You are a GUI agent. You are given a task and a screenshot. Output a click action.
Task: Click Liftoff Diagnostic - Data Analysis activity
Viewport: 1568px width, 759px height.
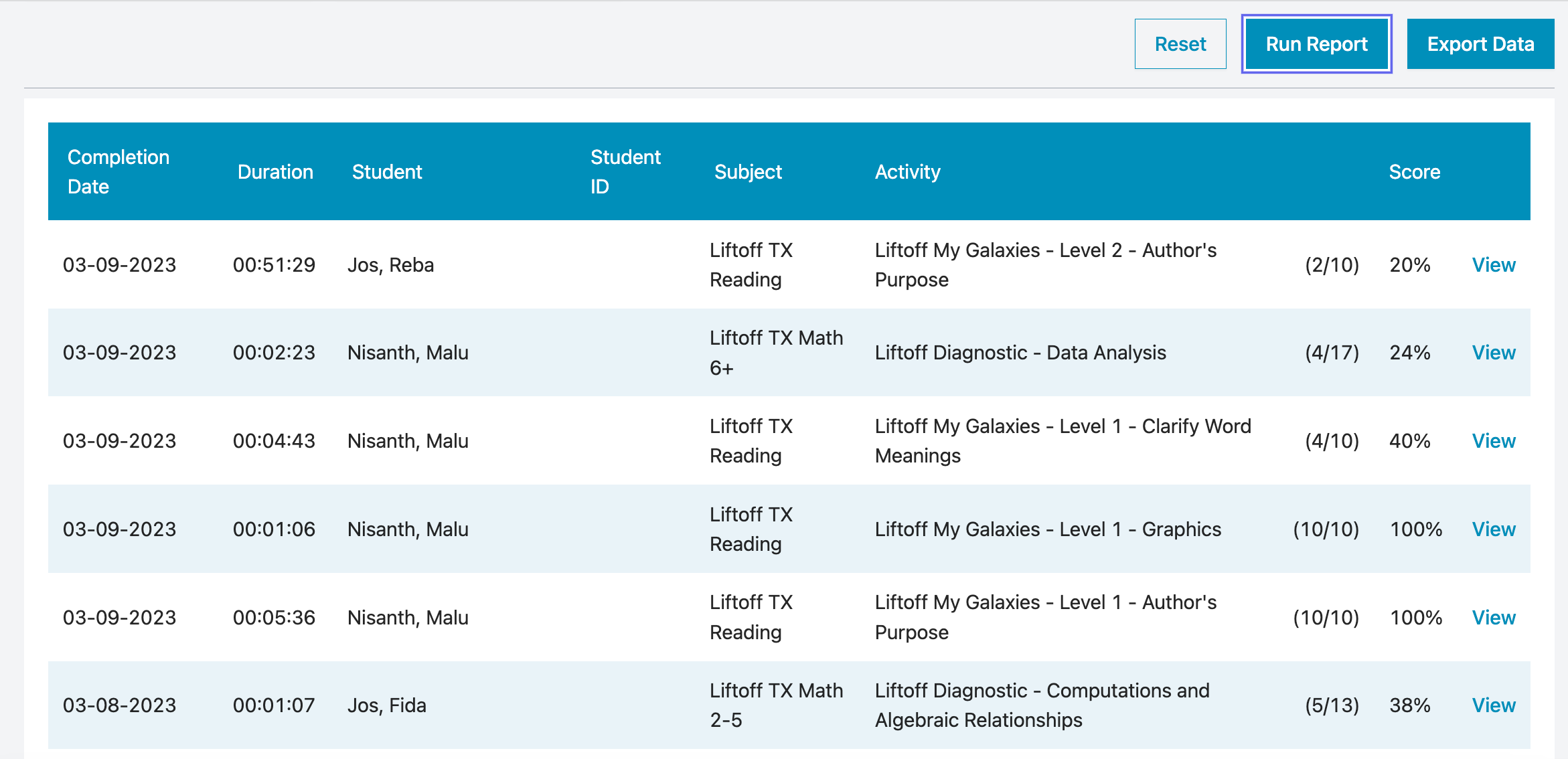(x=1020, y=353)
